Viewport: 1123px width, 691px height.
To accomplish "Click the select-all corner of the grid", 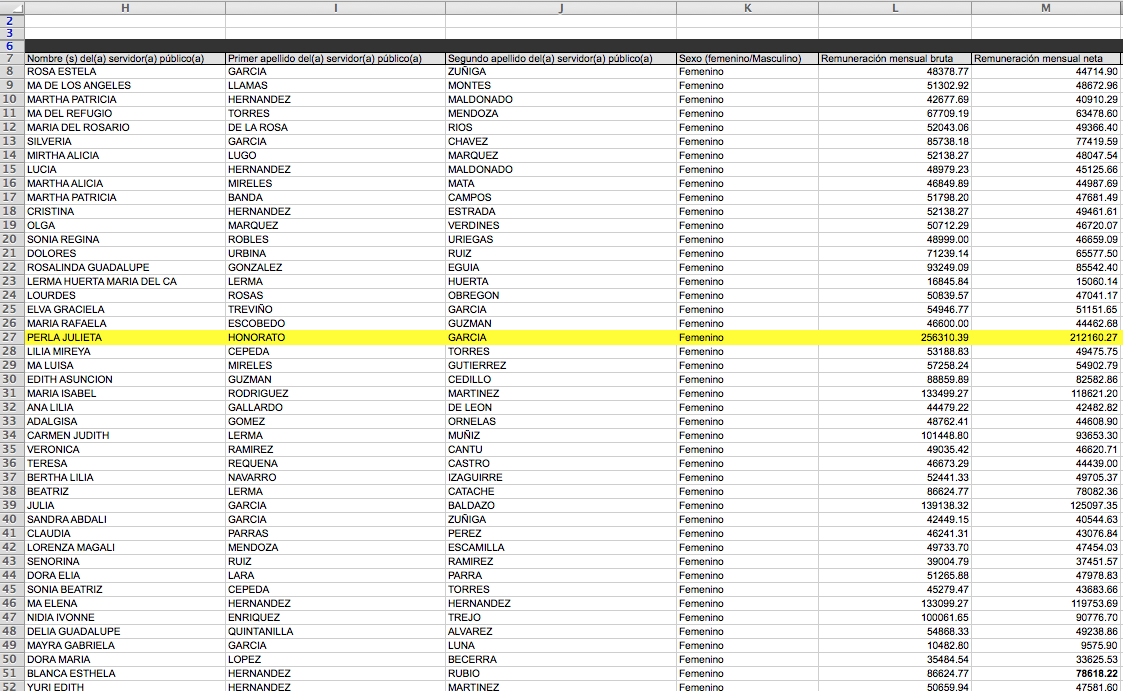I will click(x=11, y=7).
